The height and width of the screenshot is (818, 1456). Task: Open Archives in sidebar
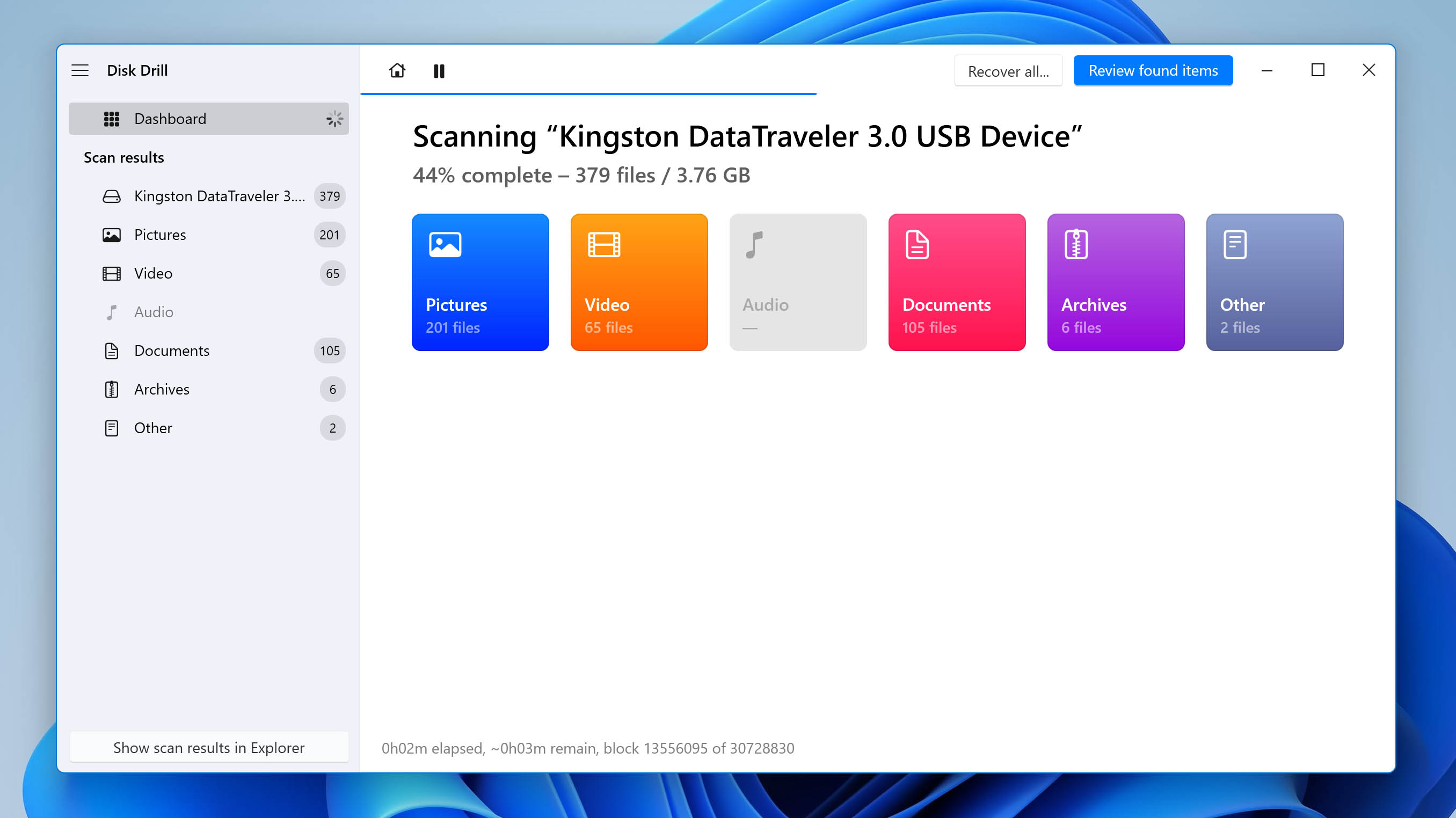(208, 389)
